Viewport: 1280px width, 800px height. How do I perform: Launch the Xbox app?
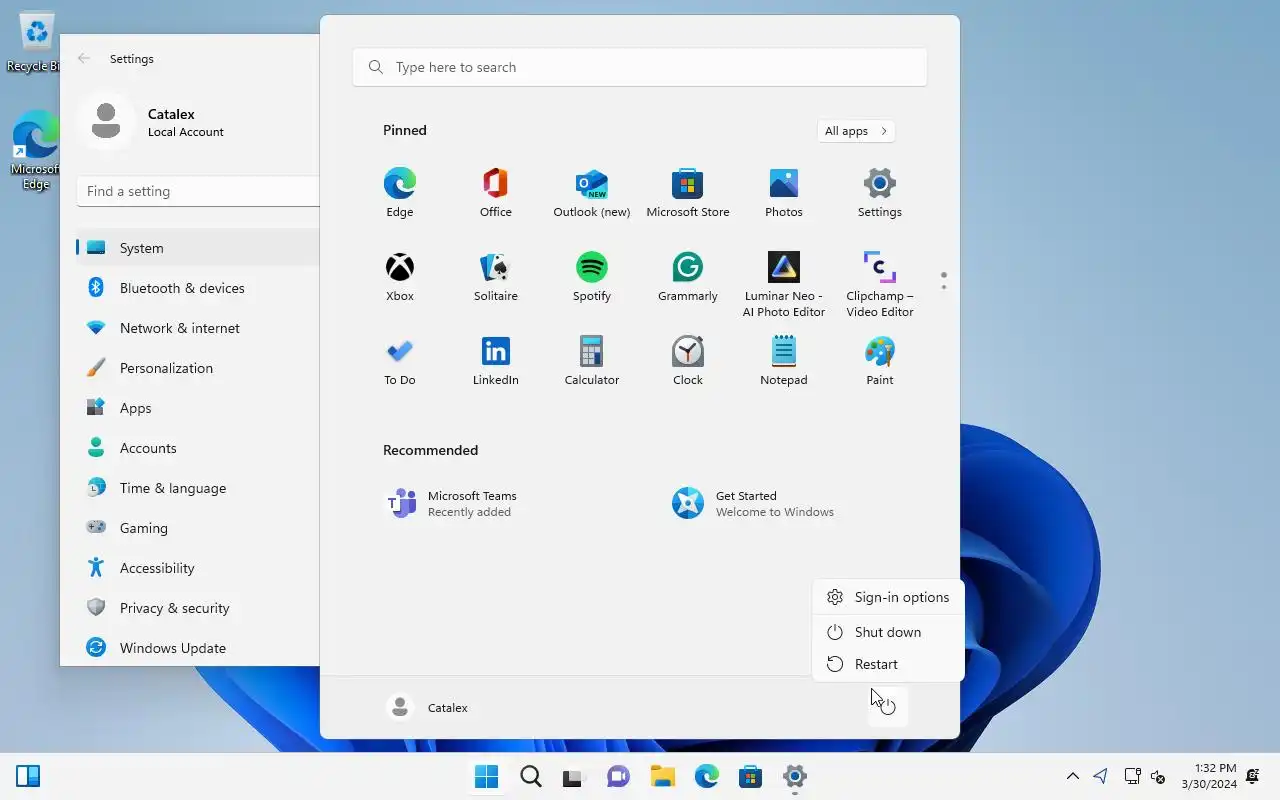[x=399, y=276]
